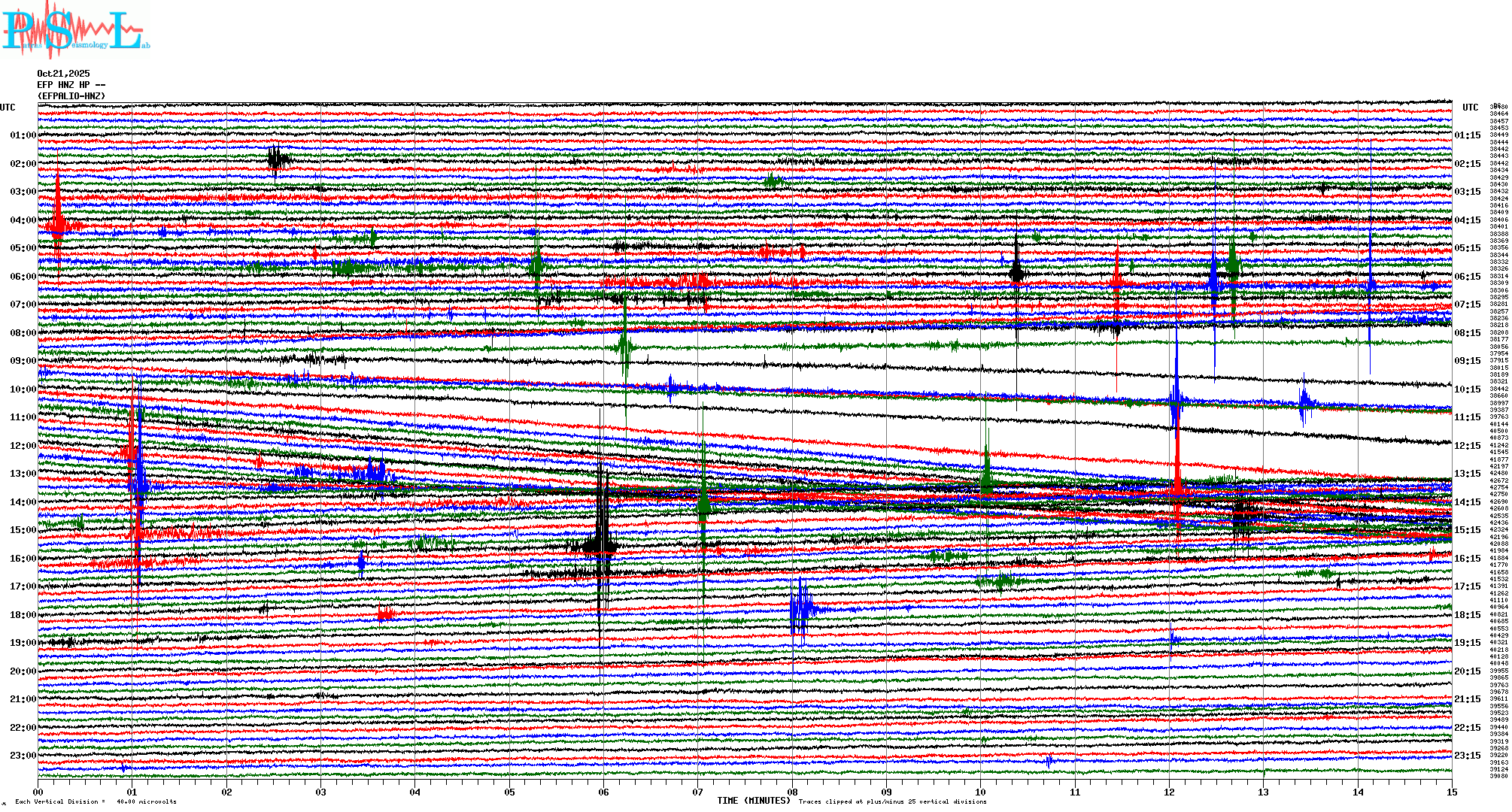
Task: Select the 10:15 time label on right
Action: click(1467, 389)
